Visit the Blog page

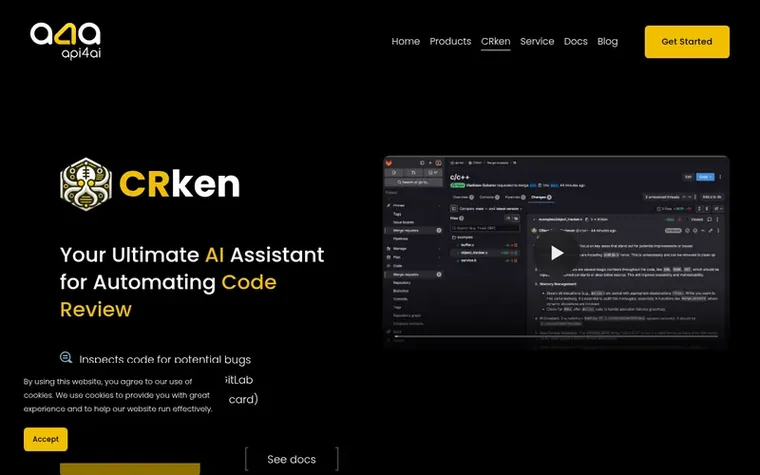tap(607, 42)
